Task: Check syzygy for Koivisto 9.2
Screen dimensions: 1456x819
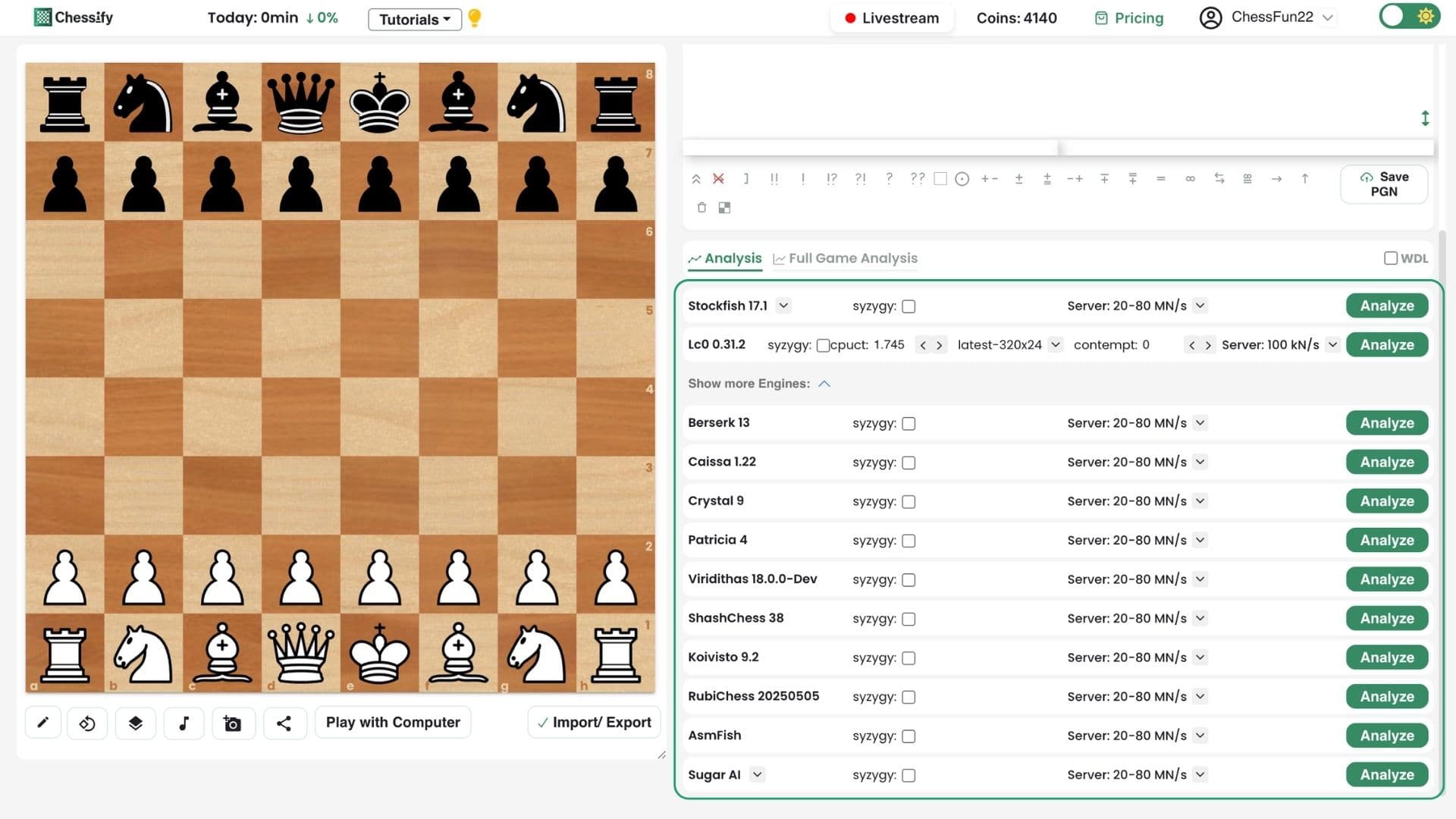Action: coord(908,658)
